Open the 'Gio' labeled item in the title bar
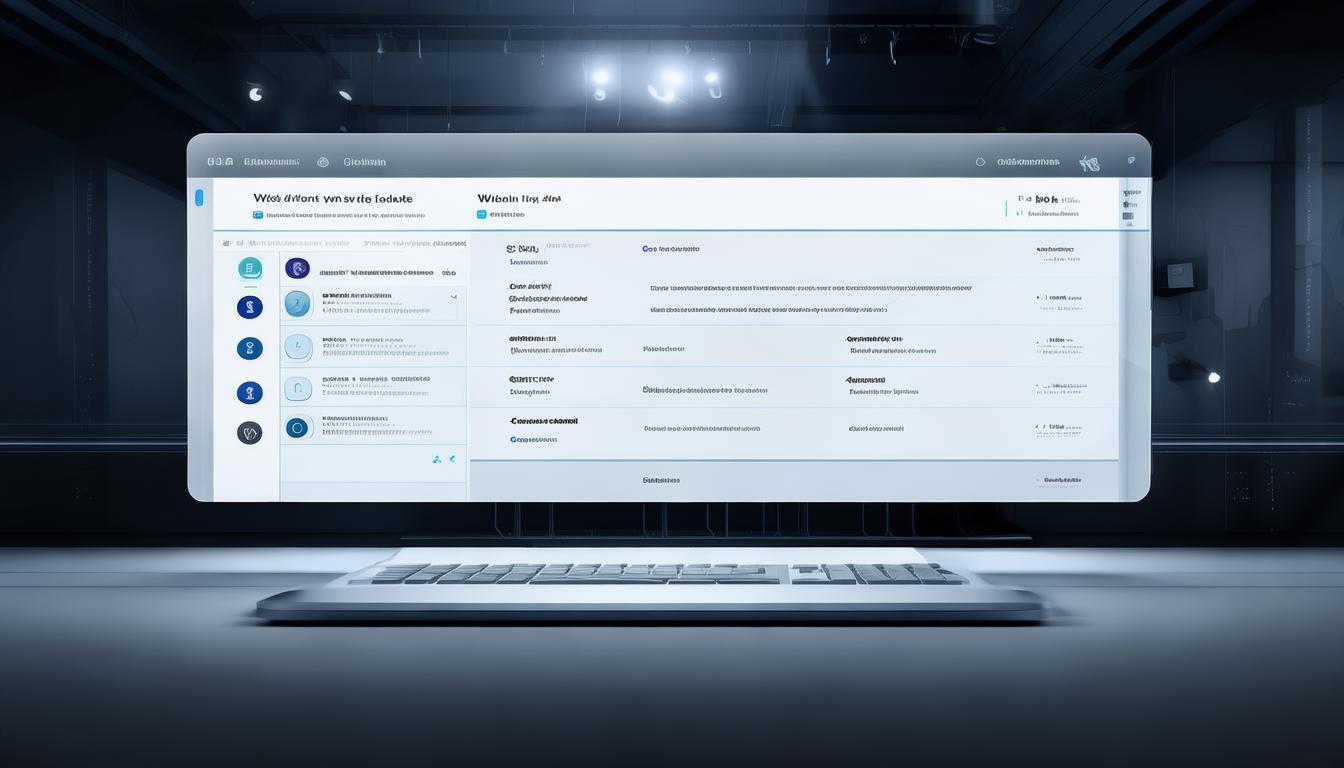The image size is (1344, 768). pyautogui.click(x=364, y=162)
